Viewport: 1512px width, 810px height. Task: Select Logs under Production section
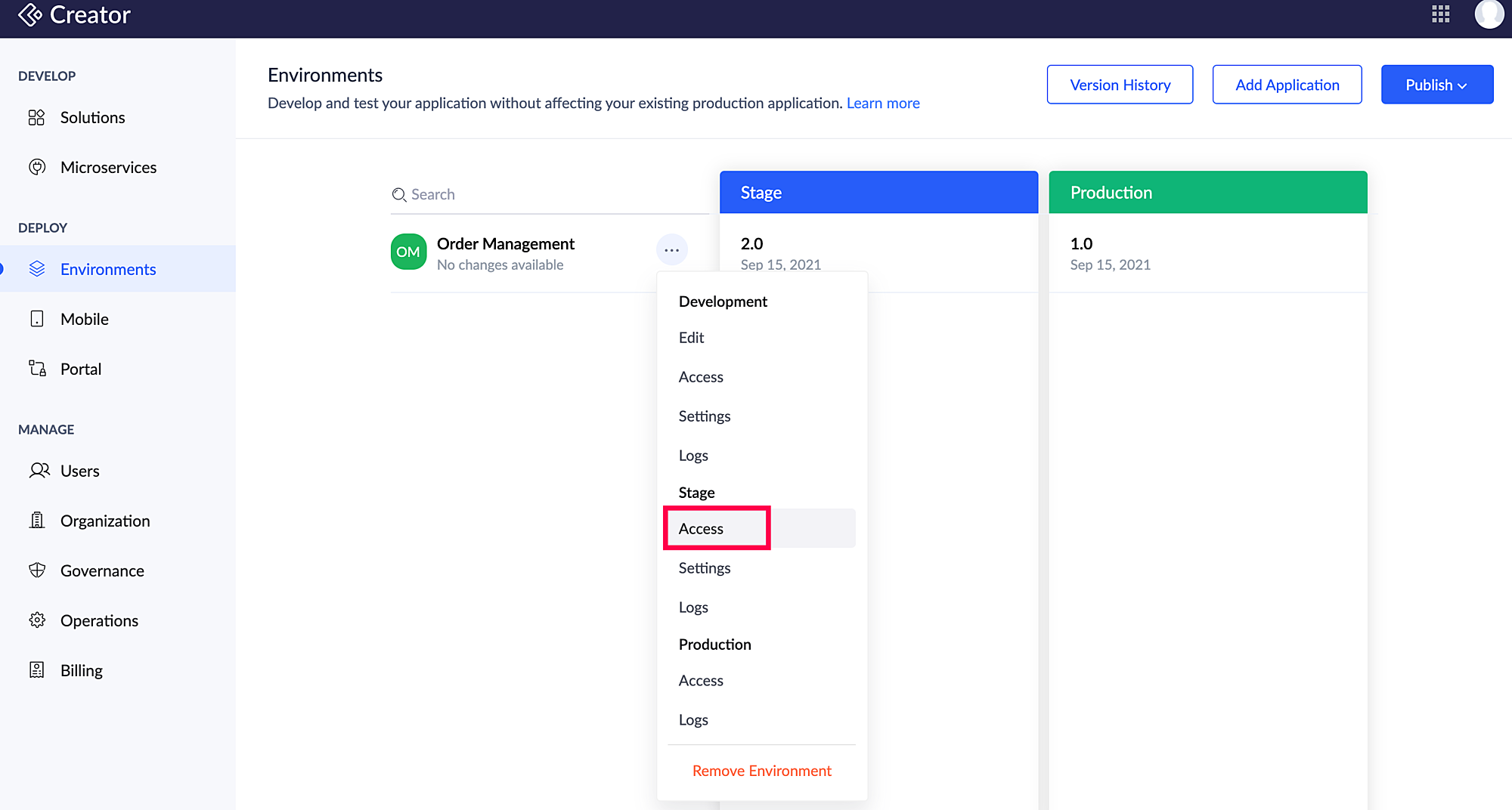[x=762, y=720]
